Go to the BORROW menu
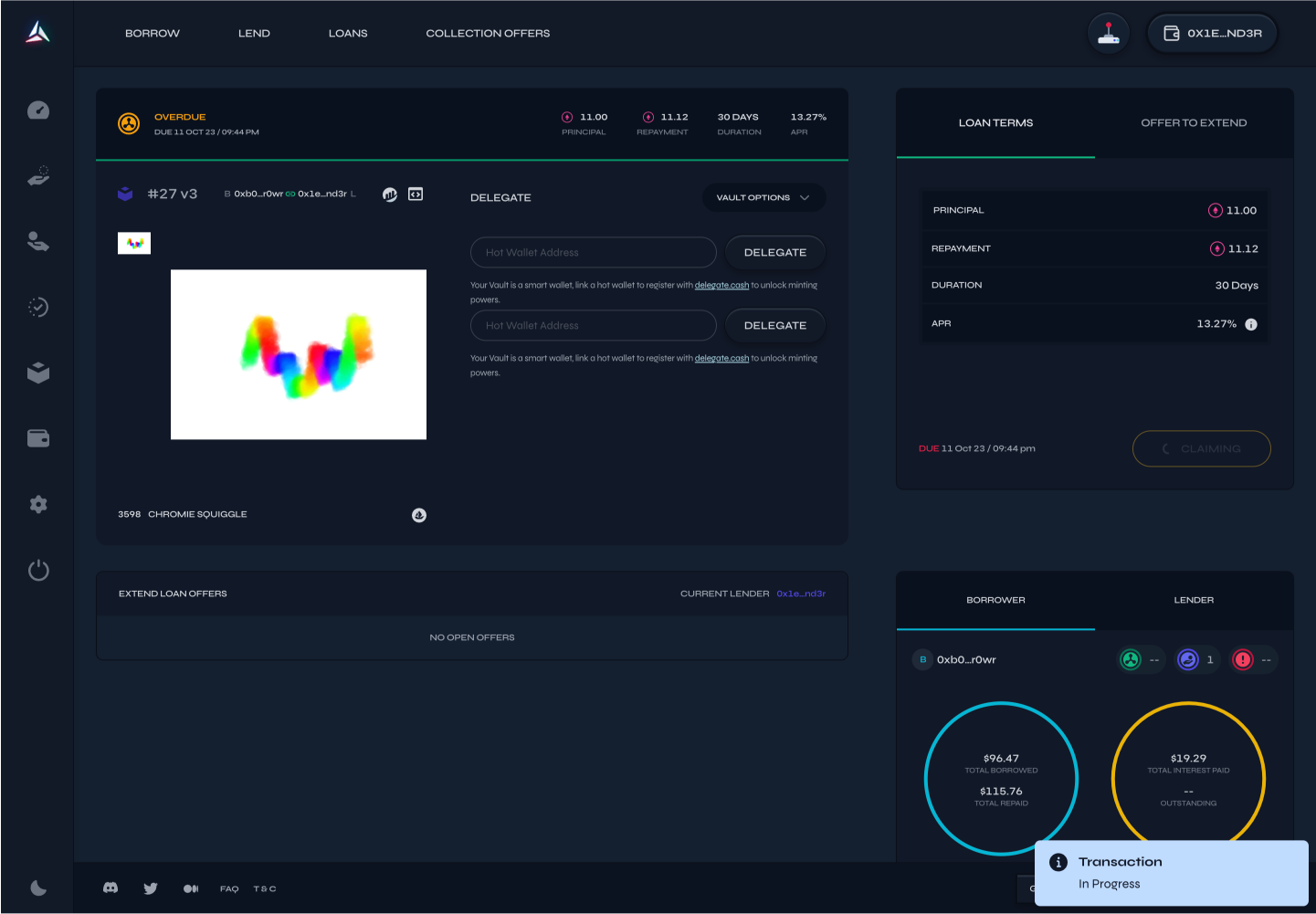 153,33
